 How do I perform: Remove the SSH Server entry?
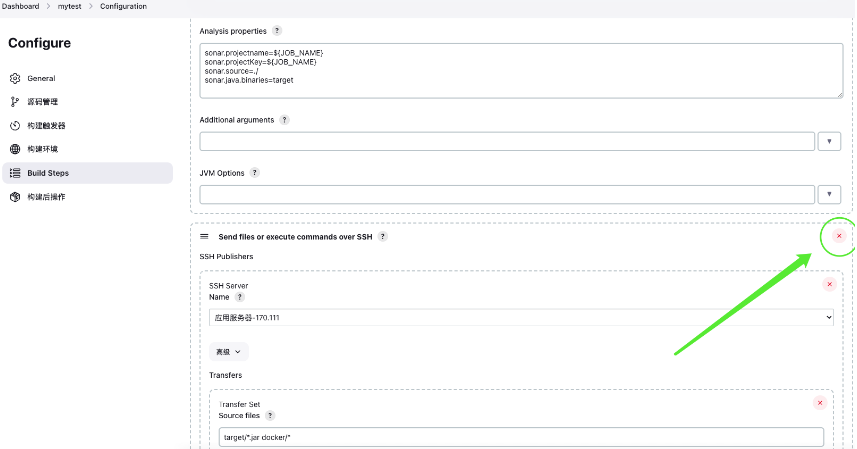[x=829, y=284]
